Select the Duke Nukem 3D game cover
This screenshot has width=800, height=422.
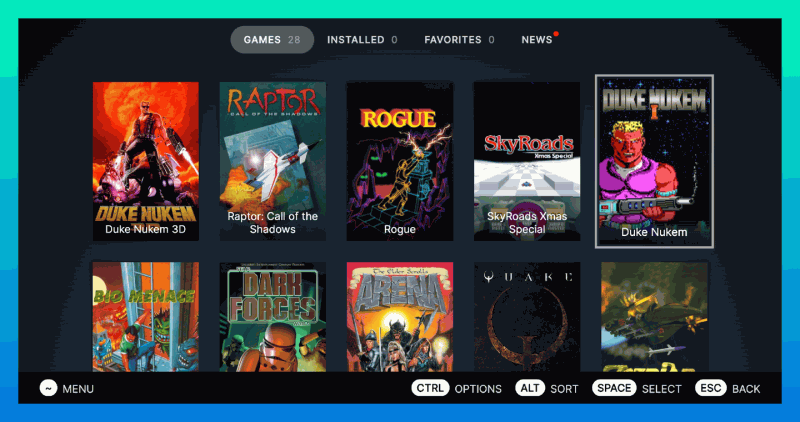pos(146,161)
